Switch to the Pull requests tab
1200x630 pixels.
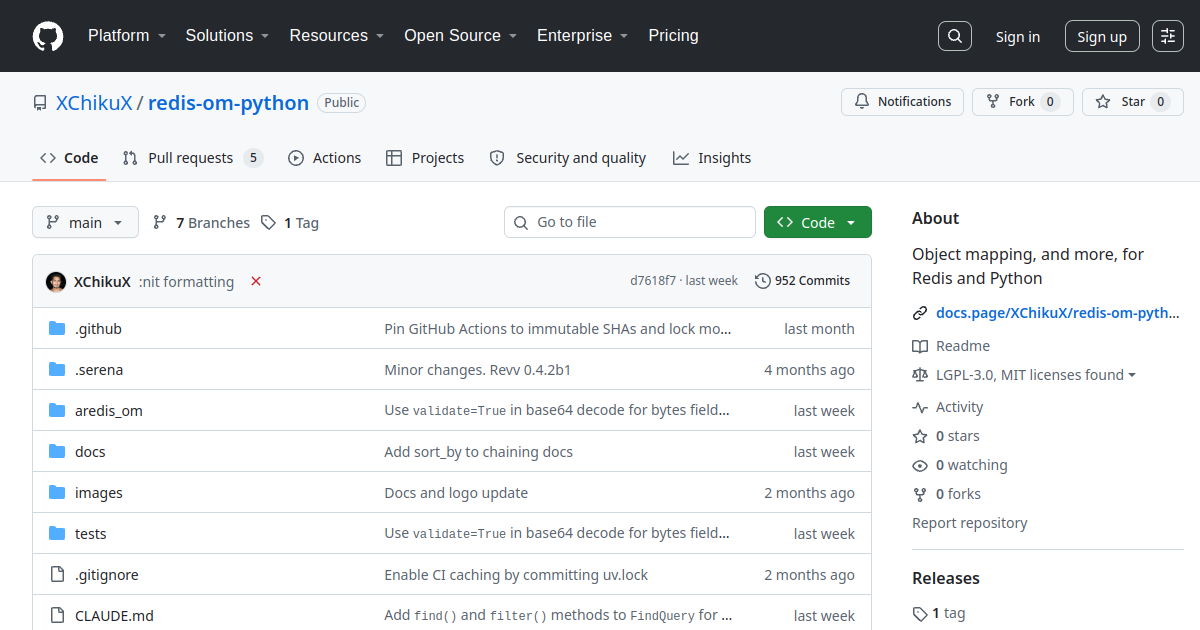[192, 158]
